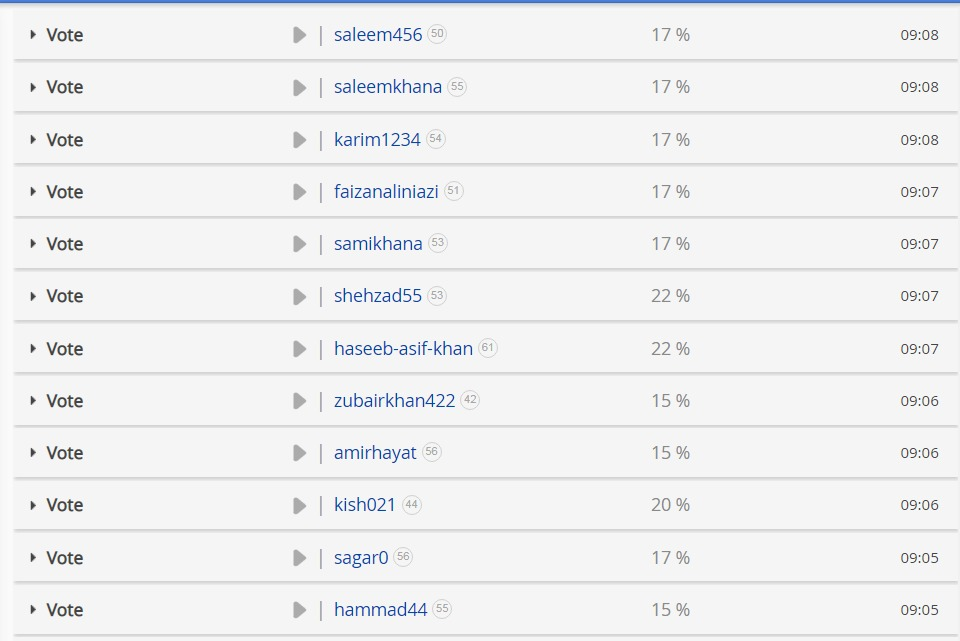Open saleem456 user profile link

pyautogui.click(x=377, y=35)
